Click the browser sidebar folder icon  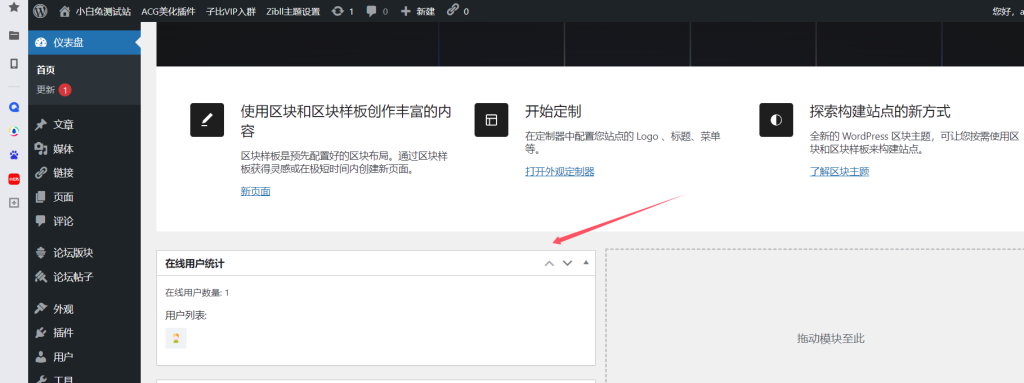pyautogui.click(x=14, y=35)
